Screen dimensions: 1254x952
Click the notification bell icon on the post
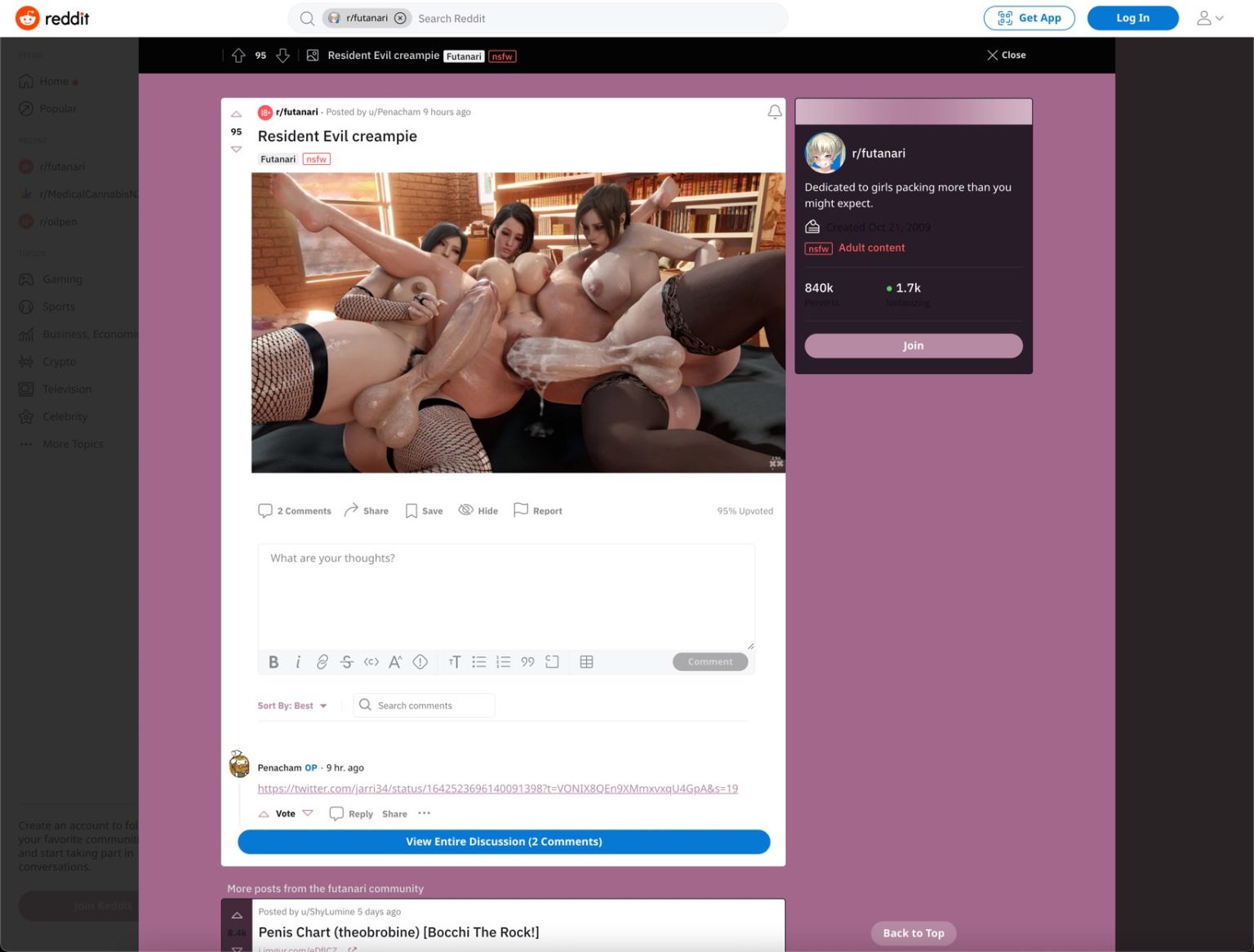(x=775, y=112)
